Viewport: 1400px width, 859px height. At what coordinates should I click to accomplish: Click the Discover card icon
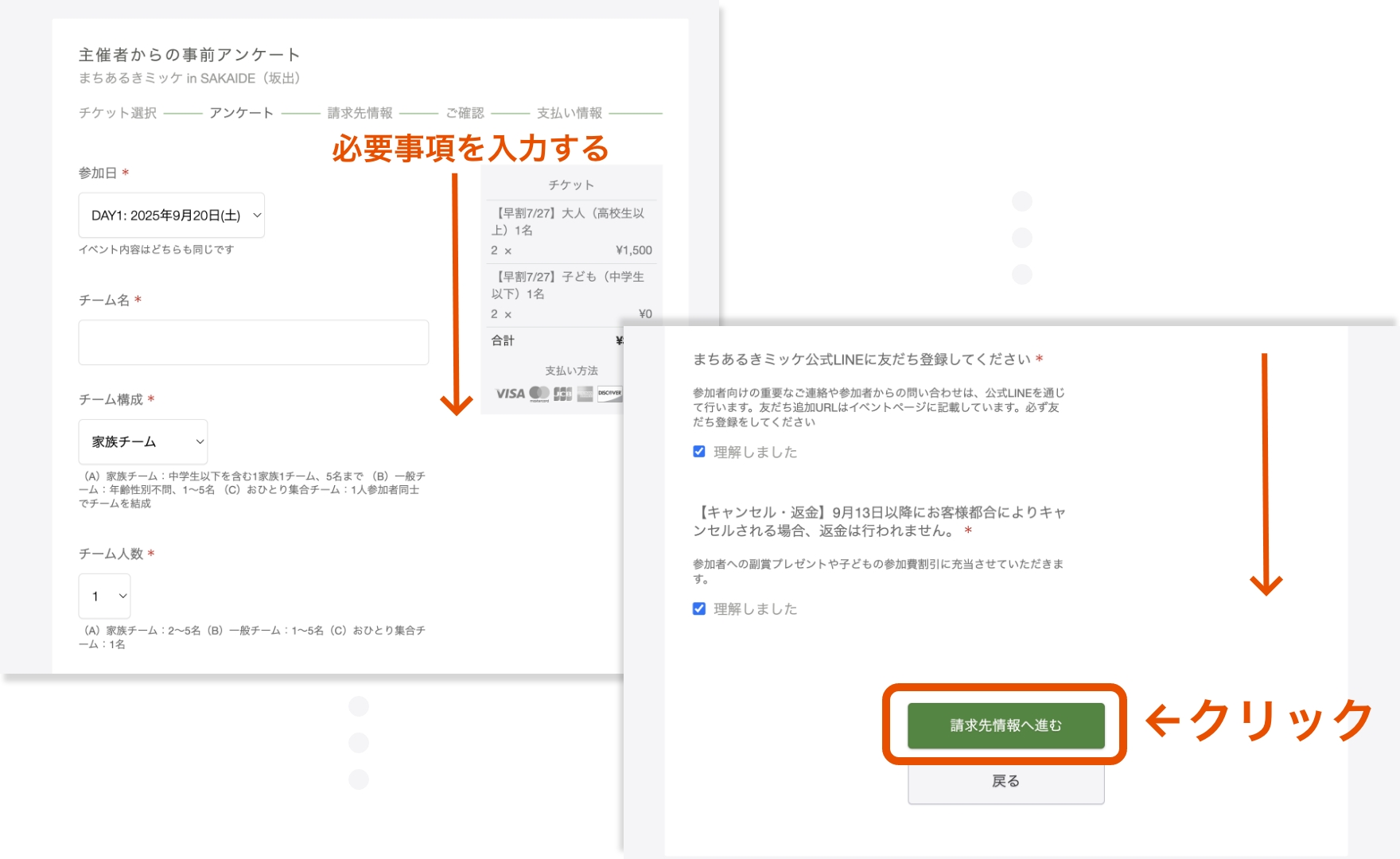point(610,394)
